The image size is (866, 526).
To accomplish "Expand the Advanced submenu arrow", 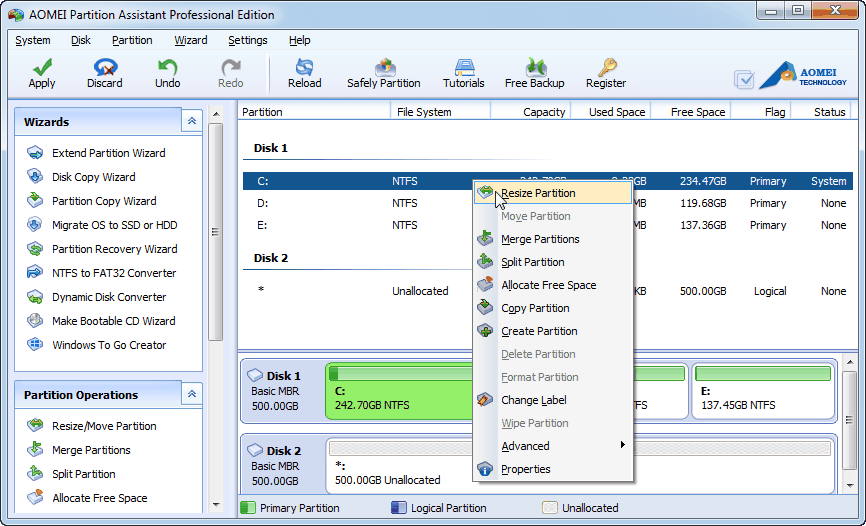I will (x=622, y=445).
